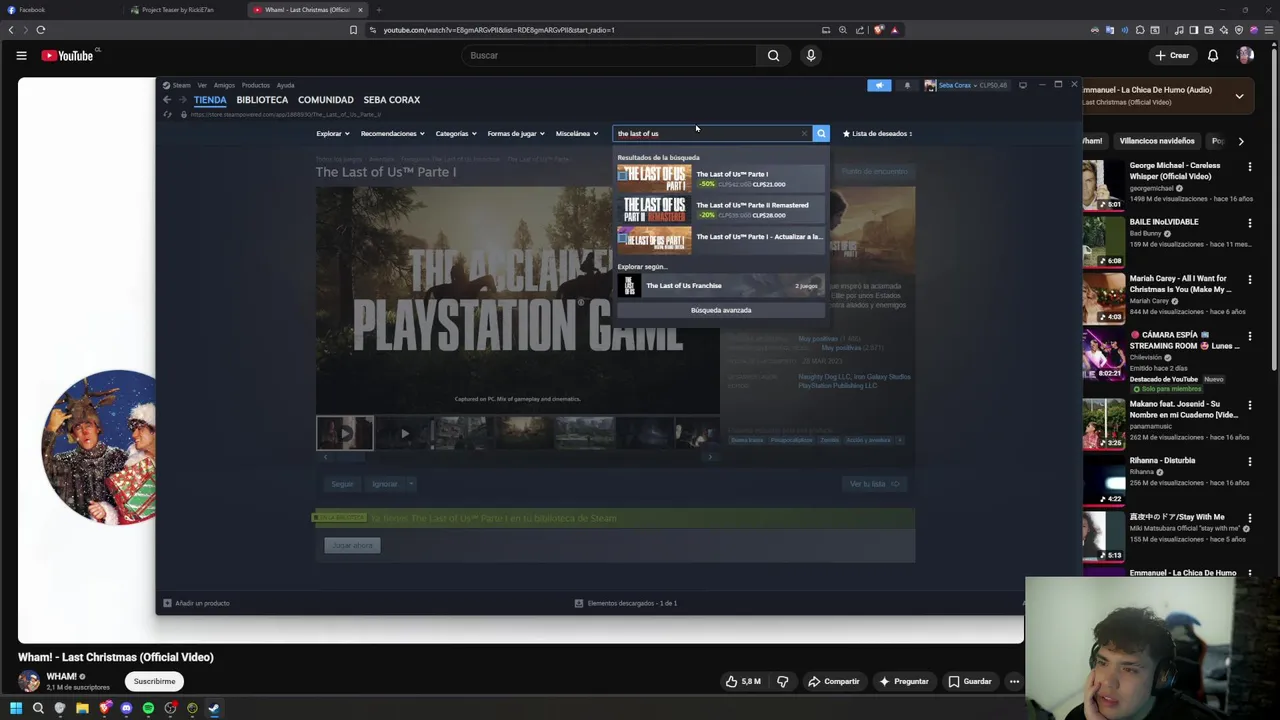This screenshot has width=1280, height=720.
Task: Open Spotify from the taskbar
Action: [x=148, y=708]
